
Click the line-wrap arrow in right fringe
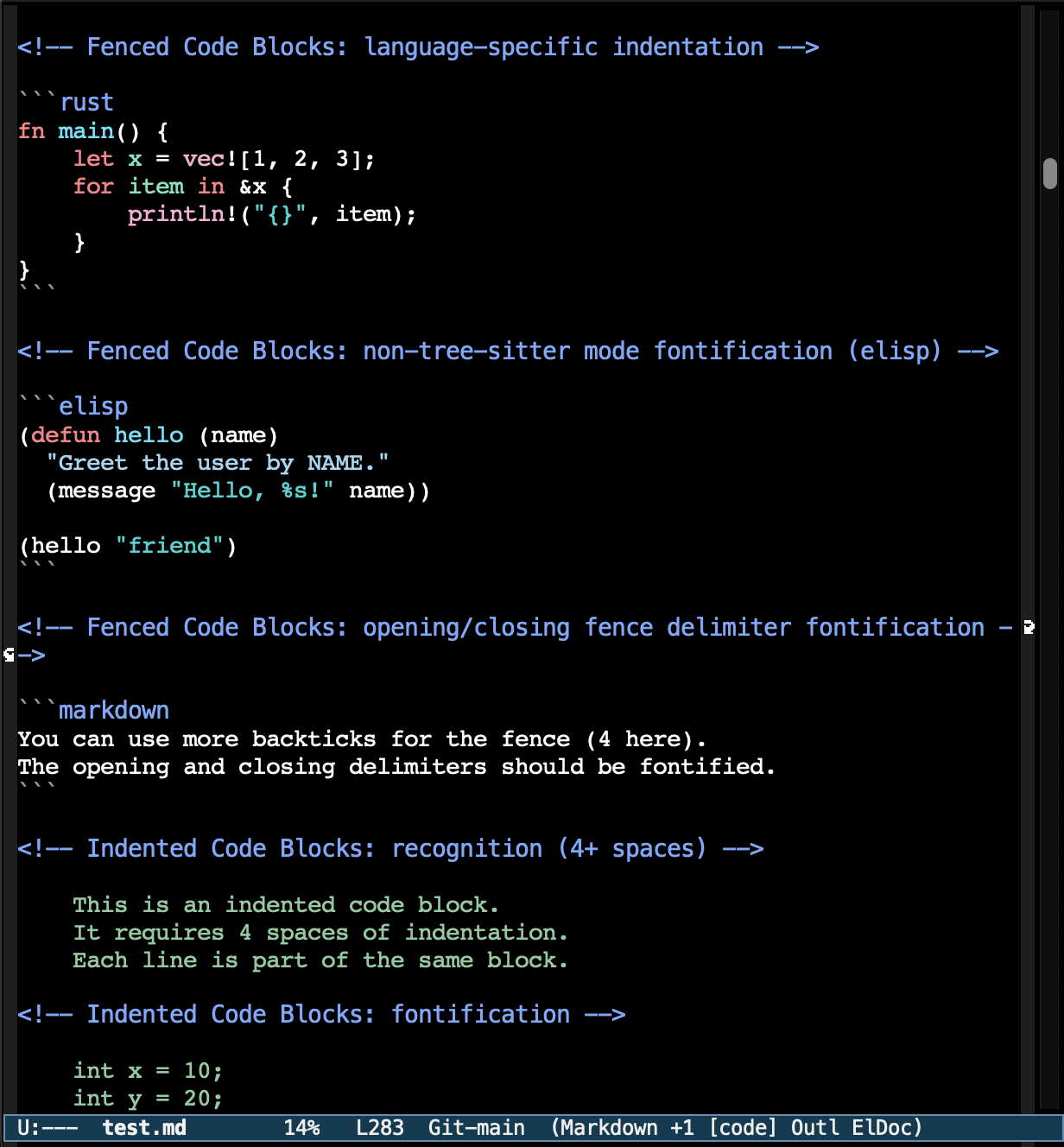click(1029, 627)
